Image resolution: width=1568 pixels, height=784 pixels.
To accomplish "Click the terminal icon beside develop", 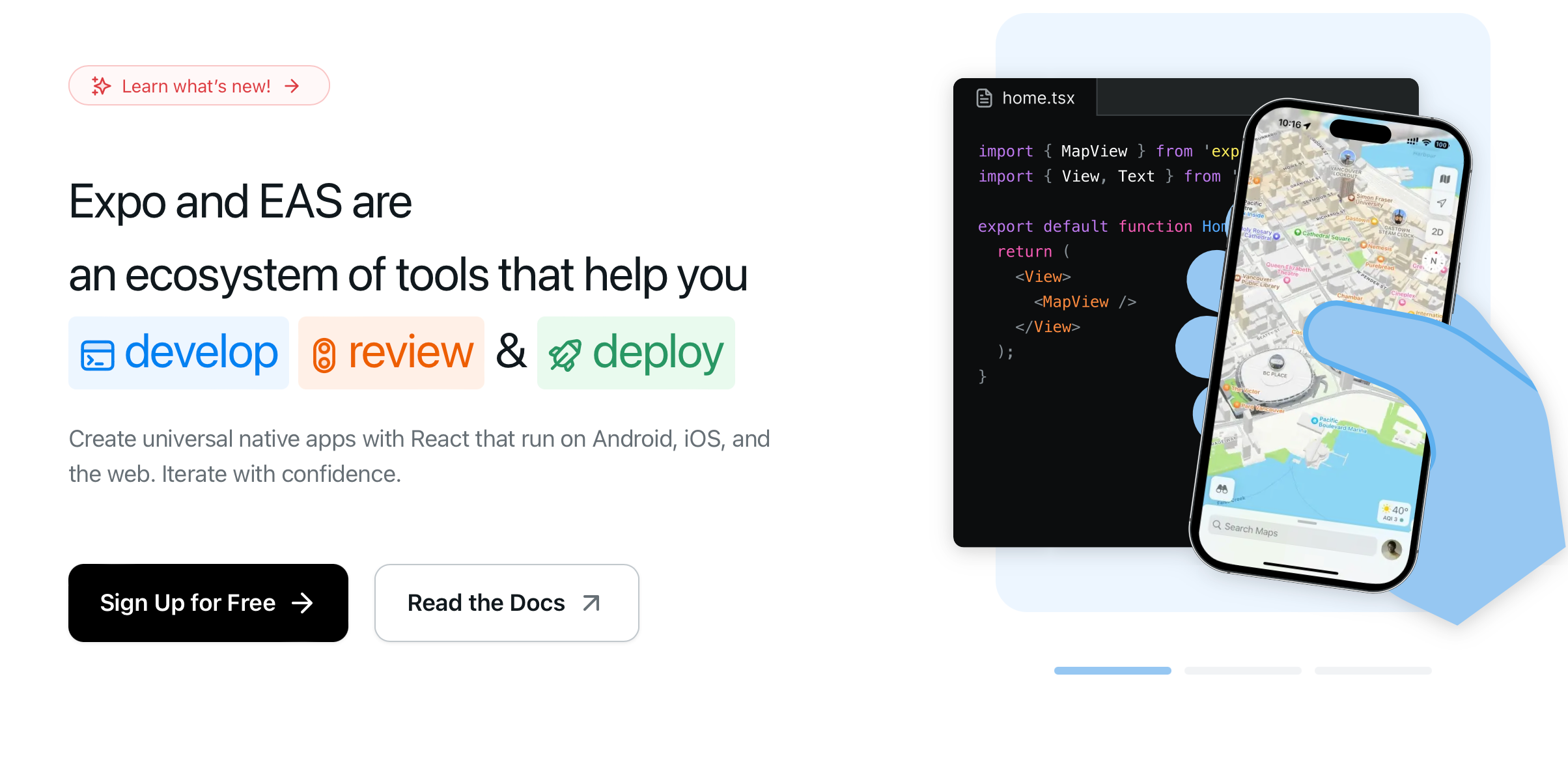I will pos(98,355).
